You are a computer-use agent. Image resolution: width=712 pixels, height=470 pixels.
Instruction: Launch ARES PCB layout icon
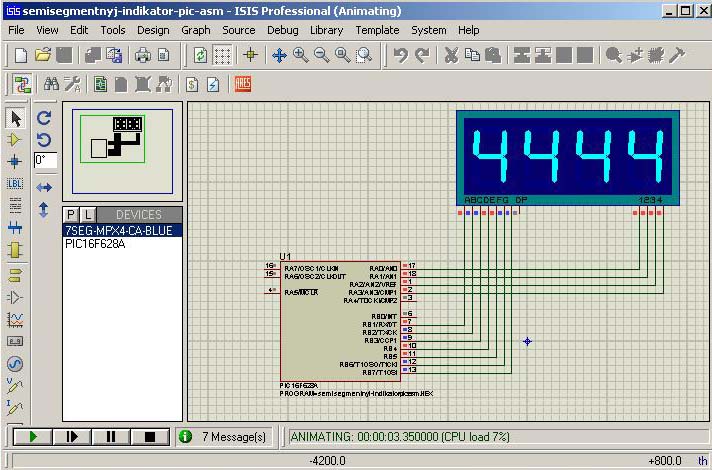pyautogui.click(x=242, y=84)
